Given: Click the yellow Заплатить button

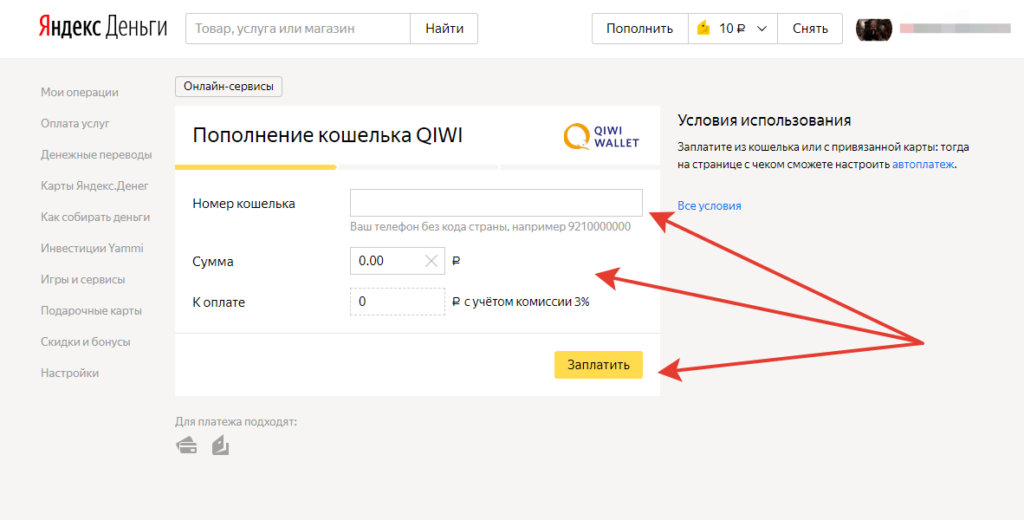Looking at the screenshot, I should [x=598, y=365].
